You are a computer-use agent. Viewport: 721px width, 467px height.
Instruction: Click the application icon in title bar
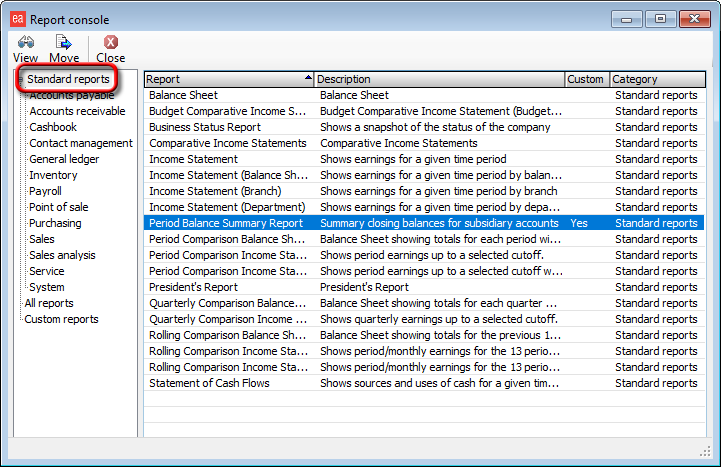(15, 19)
